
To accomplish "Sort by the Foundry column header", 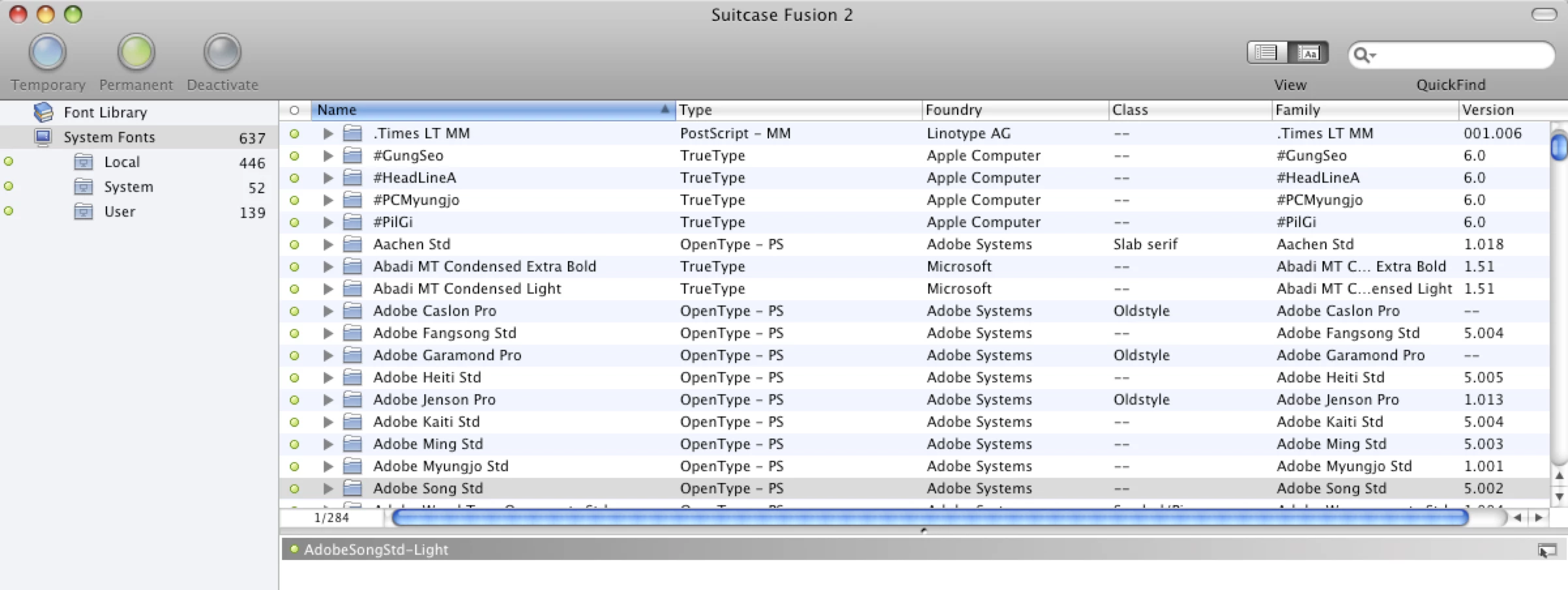I will point(1015,110).
